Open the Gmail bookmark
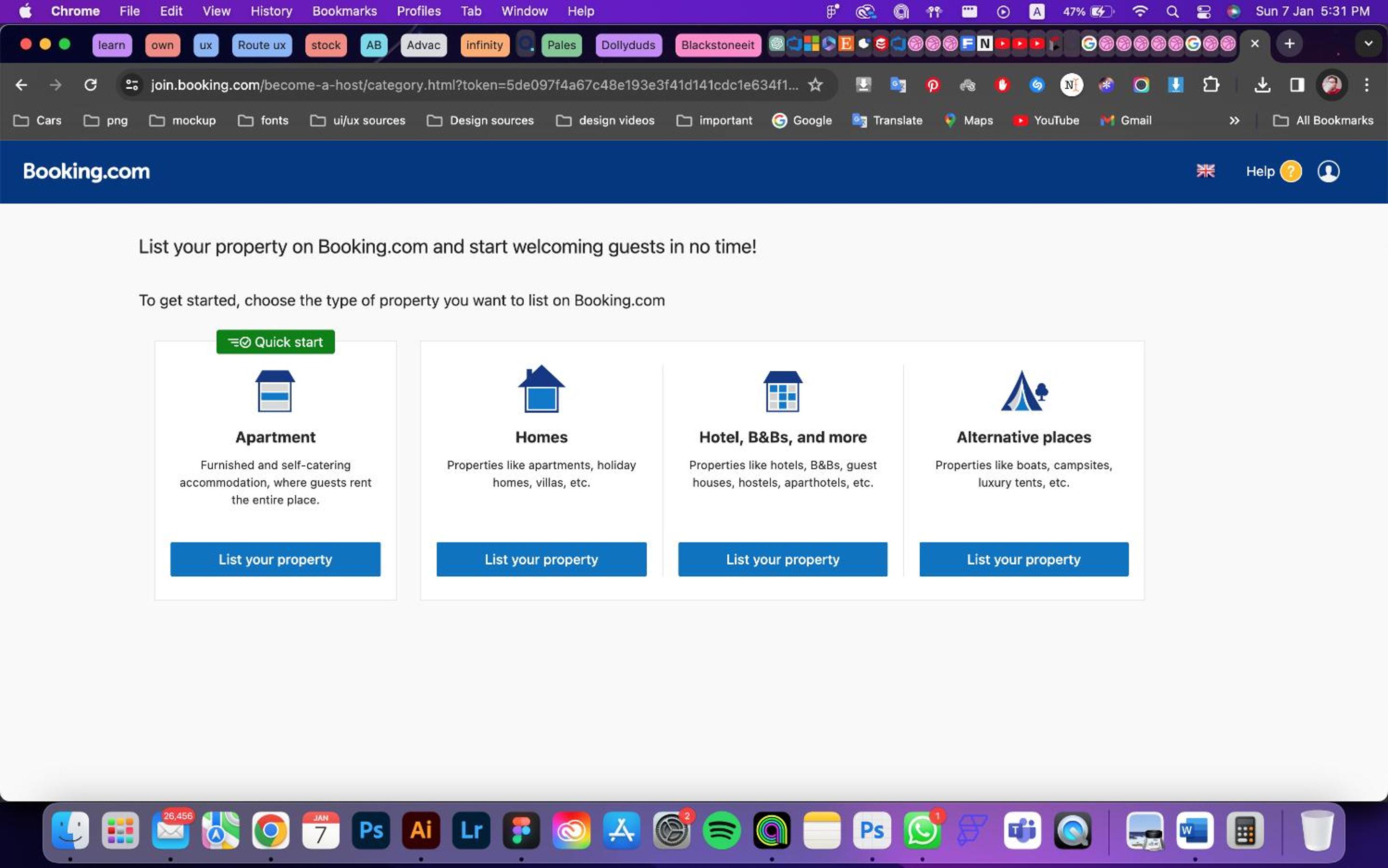This screenshot has height=868, width=1388. [1126, 121]
